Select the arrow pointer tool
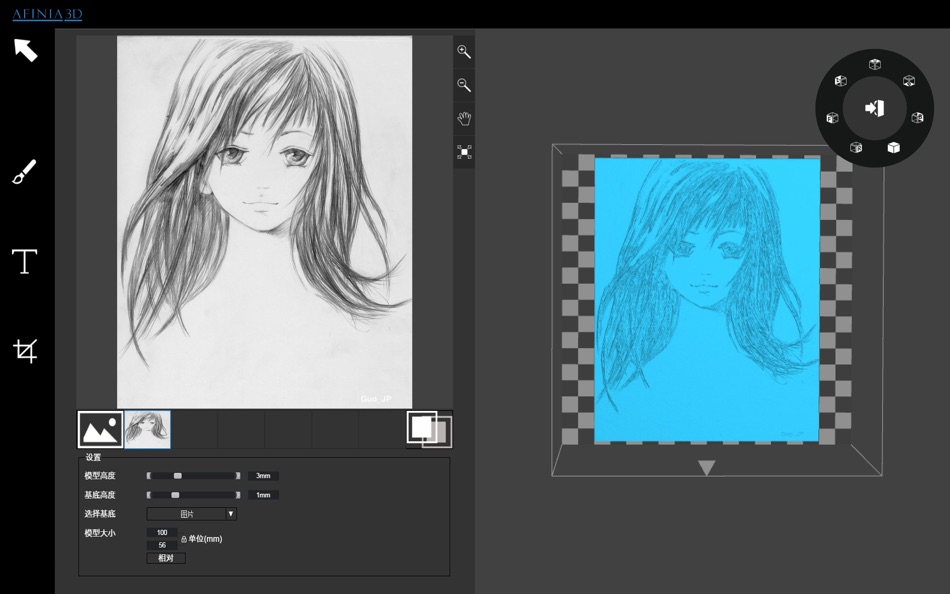This screenshot has height=594, width=950. 25,50
